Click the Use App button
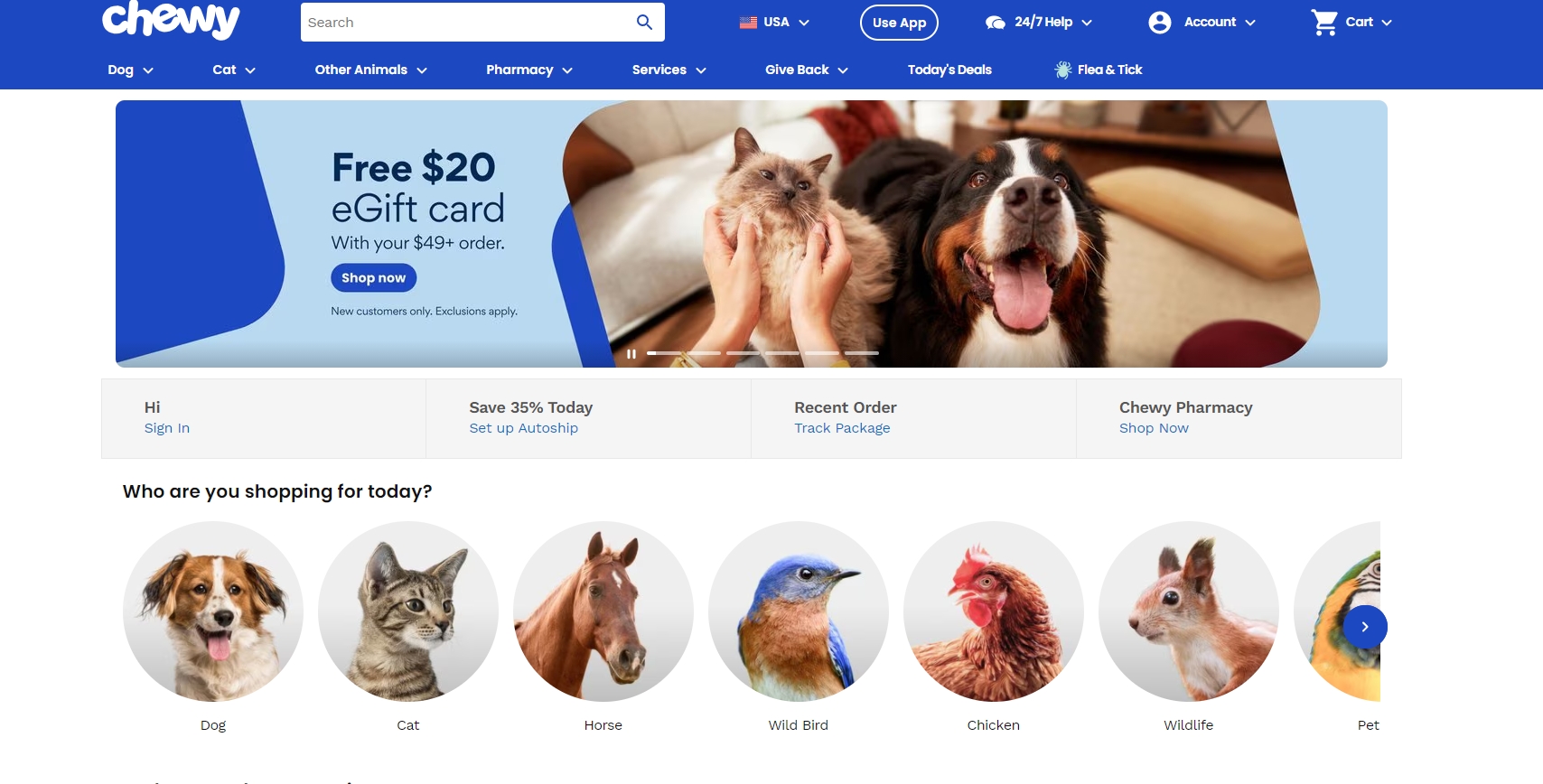The image size is (1543, 784). point(899,23)
